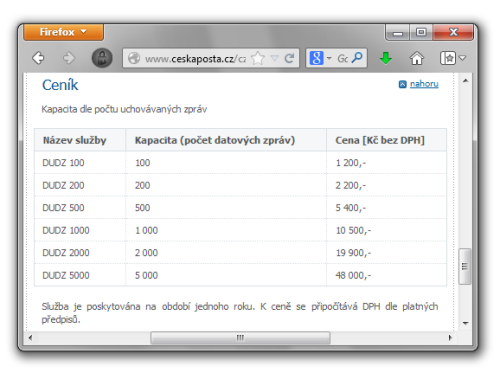Viewport: 500px width, 373px height.
Task: Click the magnifier search icon
Action: pyautogui.click(x=357, y=58)
